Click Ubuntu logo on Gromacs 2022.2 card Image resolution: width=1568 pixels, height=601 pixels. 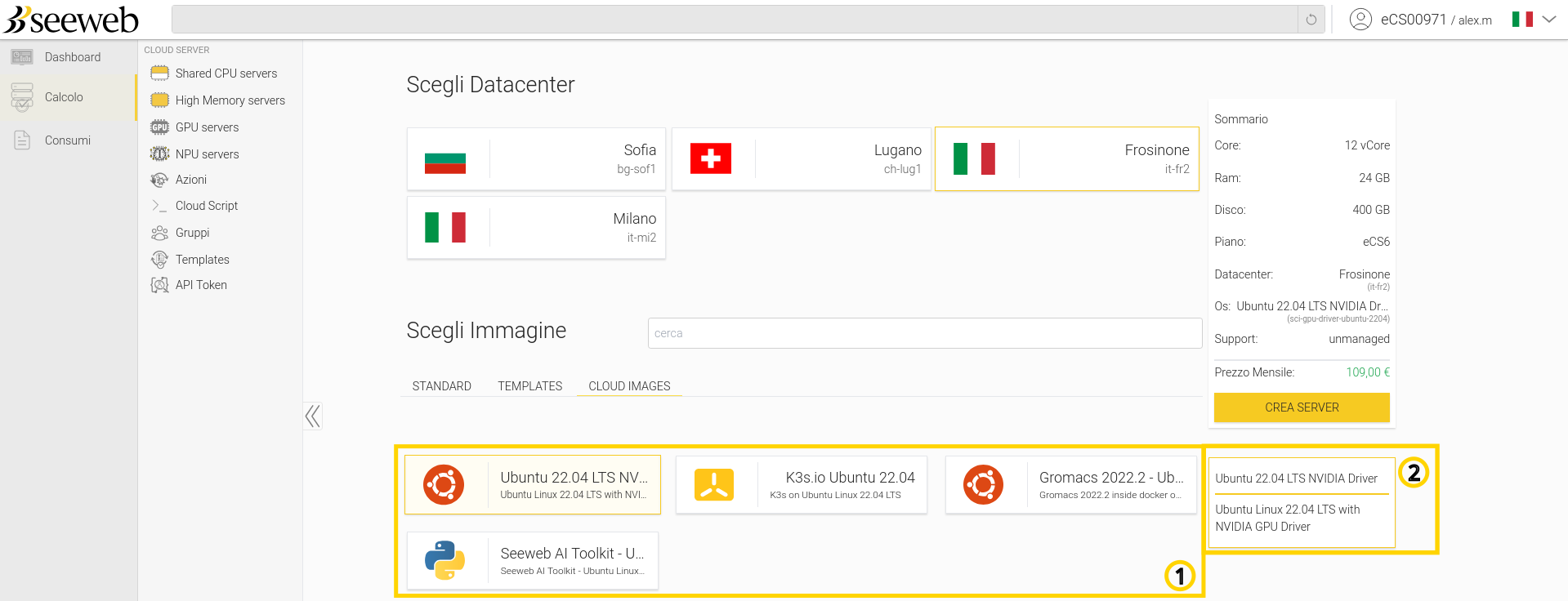(x=983, y=485)
